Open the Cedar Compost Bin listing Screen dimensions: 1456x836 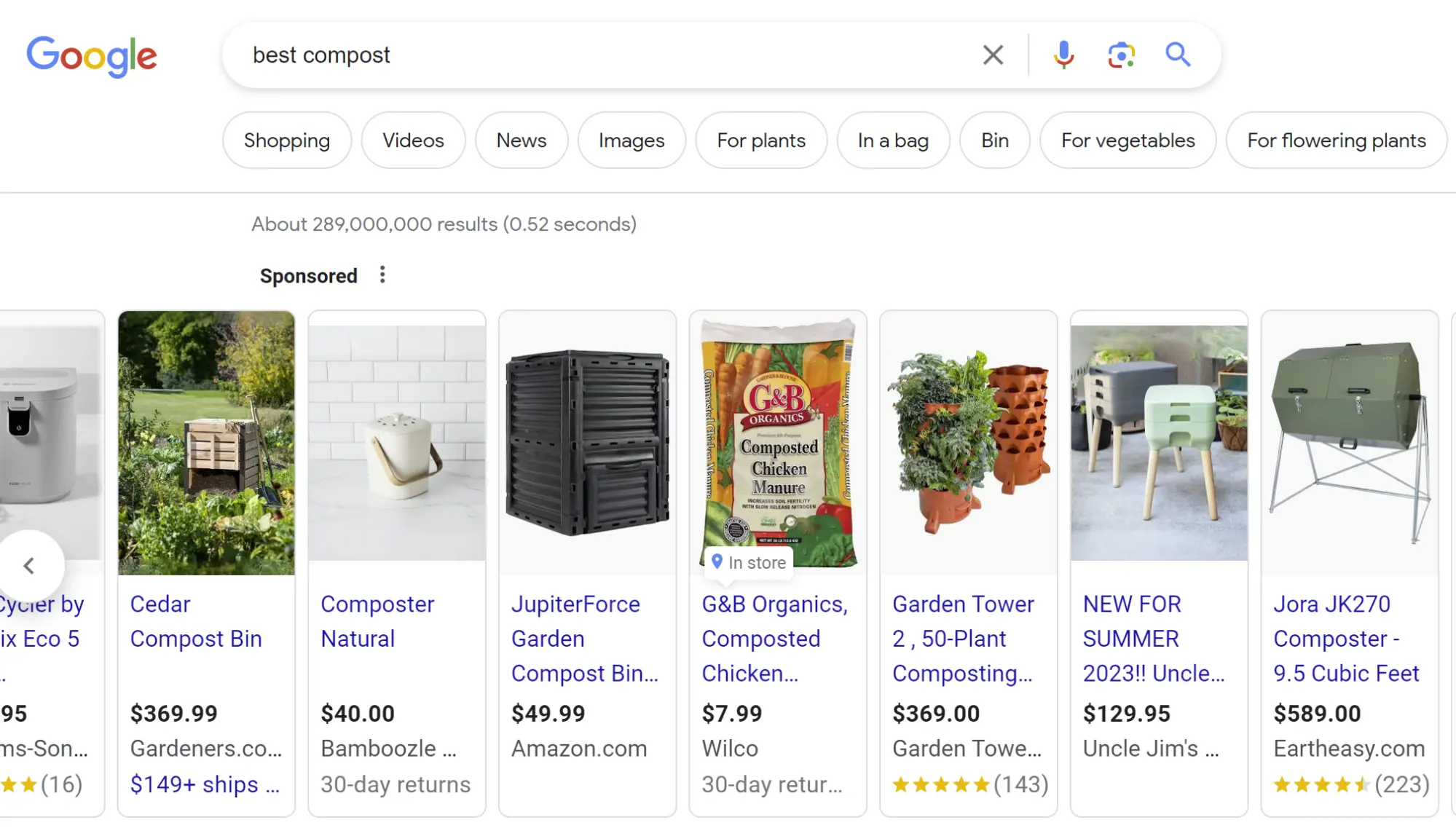195,621
